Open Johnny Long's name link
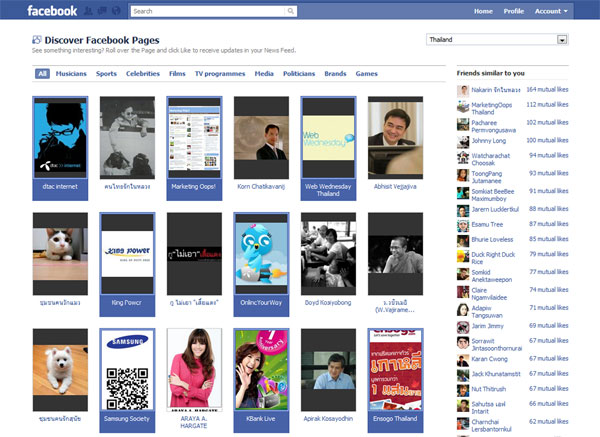This screenshot has height=437, width=600. [x=489, y=140]
